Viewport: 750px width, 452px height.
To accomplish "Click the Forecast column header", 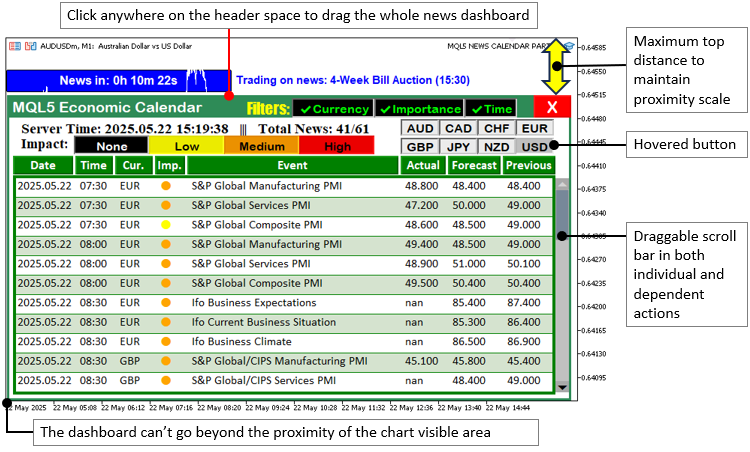I will click(474, 165).
